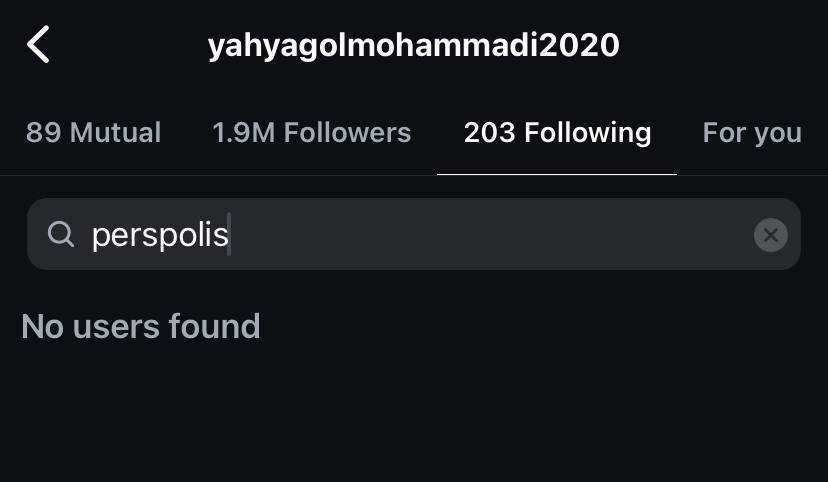Image resolution: width=828 pixels, height=482 pixels.
Task: Clear the search text with X icon
Action: point(770,235)
